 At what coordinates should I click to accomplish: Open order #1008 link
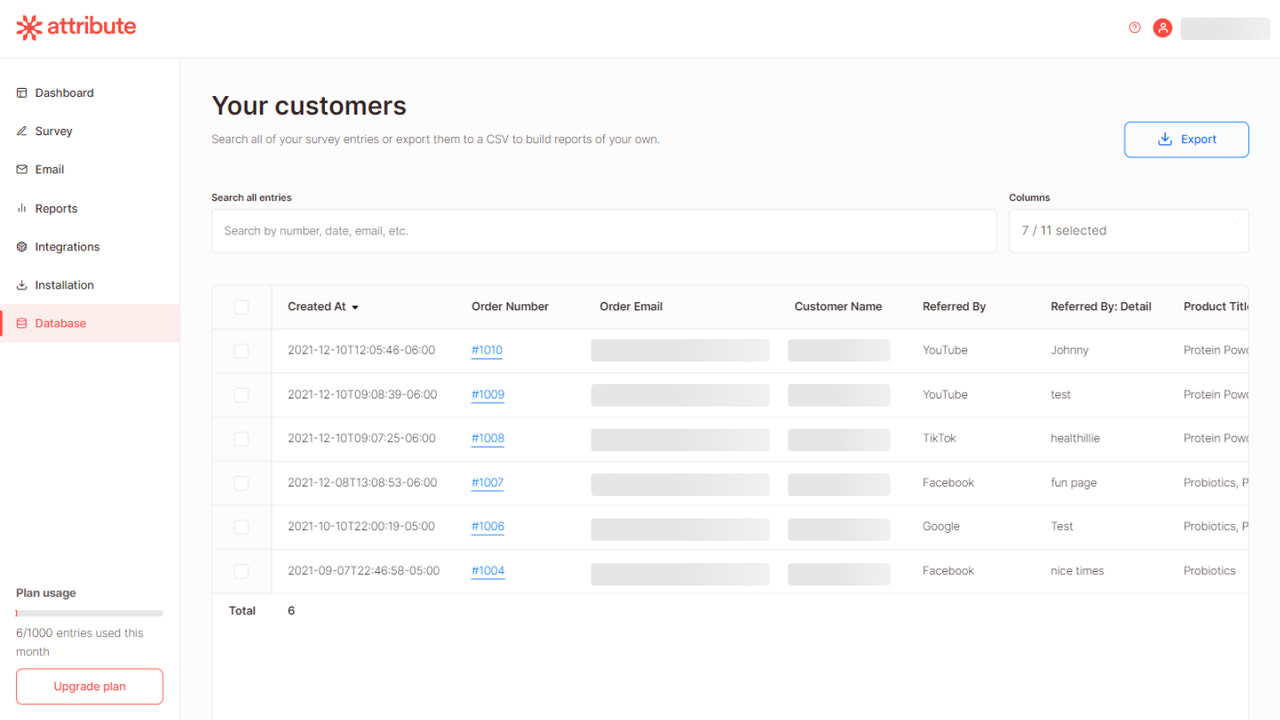click(487, 438)
